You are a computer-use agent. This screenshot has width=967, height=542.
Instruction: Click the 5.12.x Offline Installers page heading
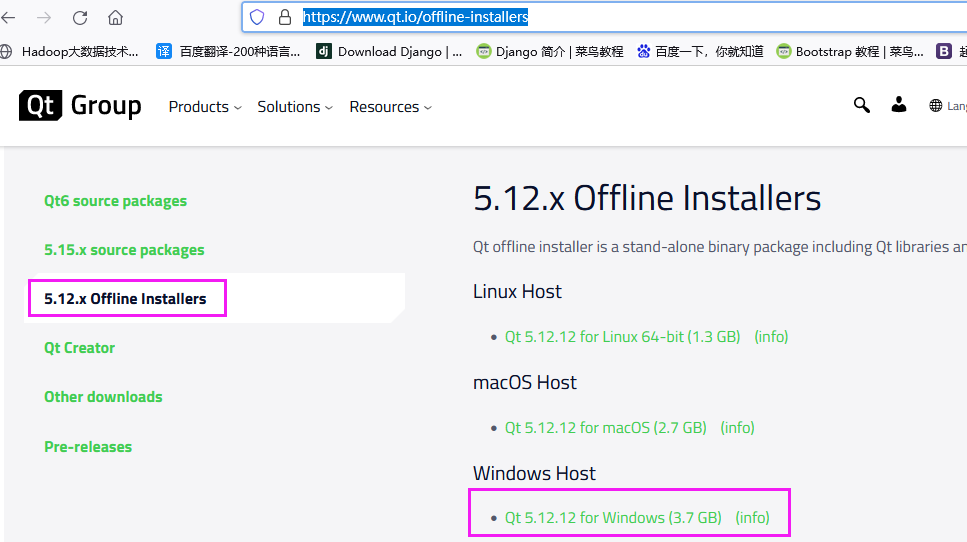[647, 199]
